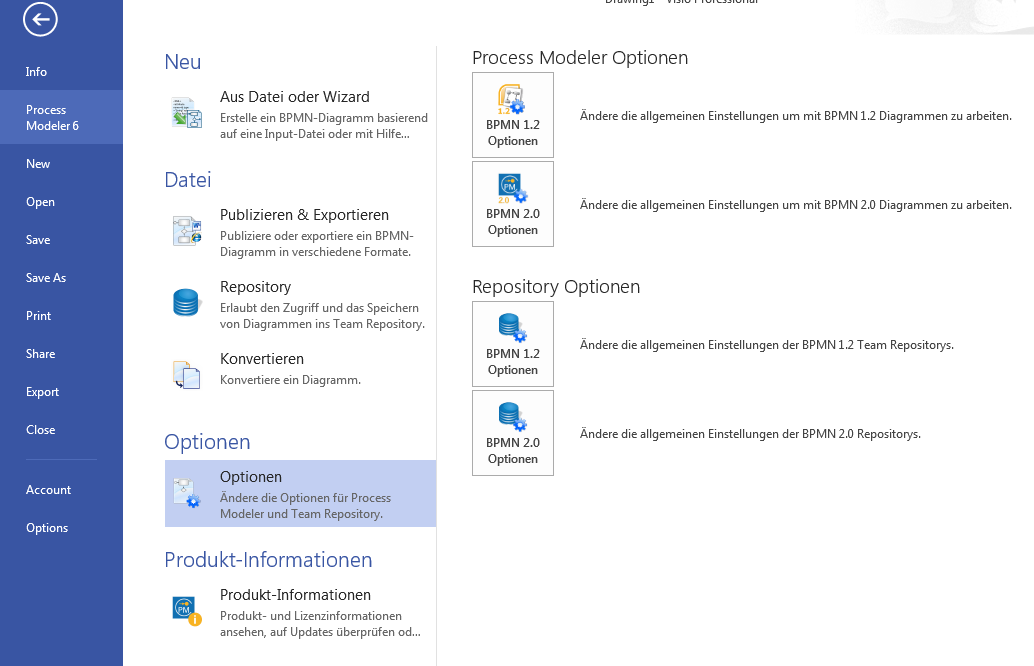Select the highlighted Optionen entry title

(251, 477)
